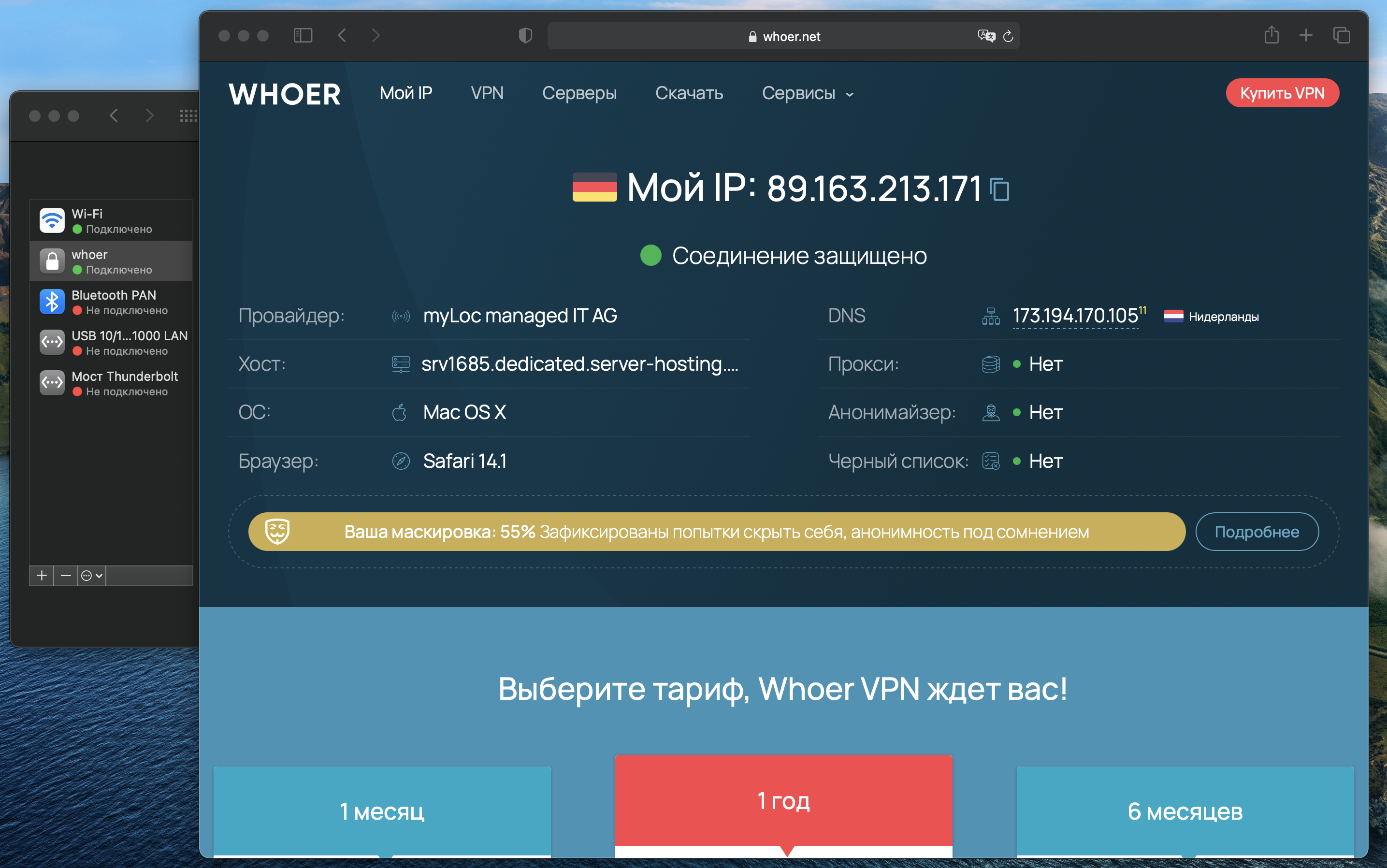1387x868 pixels.
Task: Toggle the Safari sidebar button
Action: pyautogui.click(x=303, y=36)
